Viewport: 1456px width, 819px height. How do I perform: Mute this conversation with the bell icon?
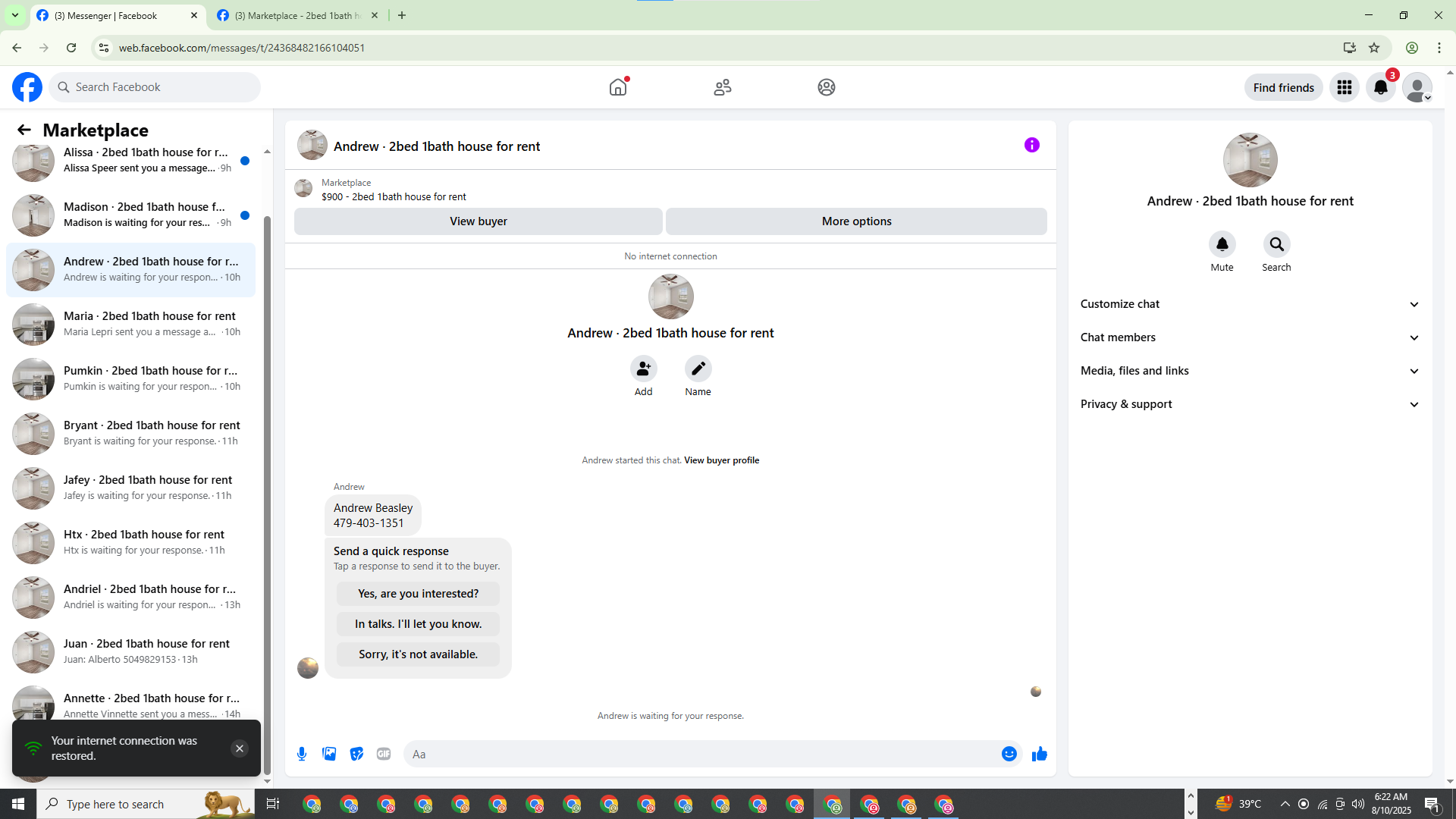point(1222,245)
